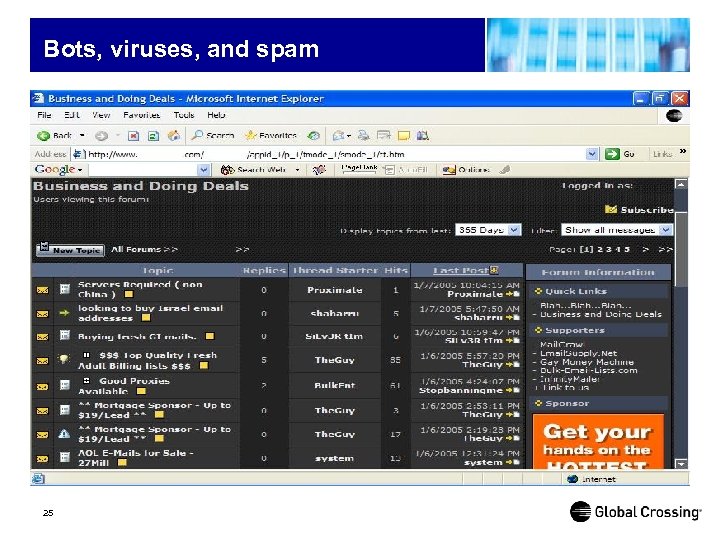The height and width of the screenshot is (540, 720).
Task: Open the Google logo menu arrow
Action: click(80, 170)
